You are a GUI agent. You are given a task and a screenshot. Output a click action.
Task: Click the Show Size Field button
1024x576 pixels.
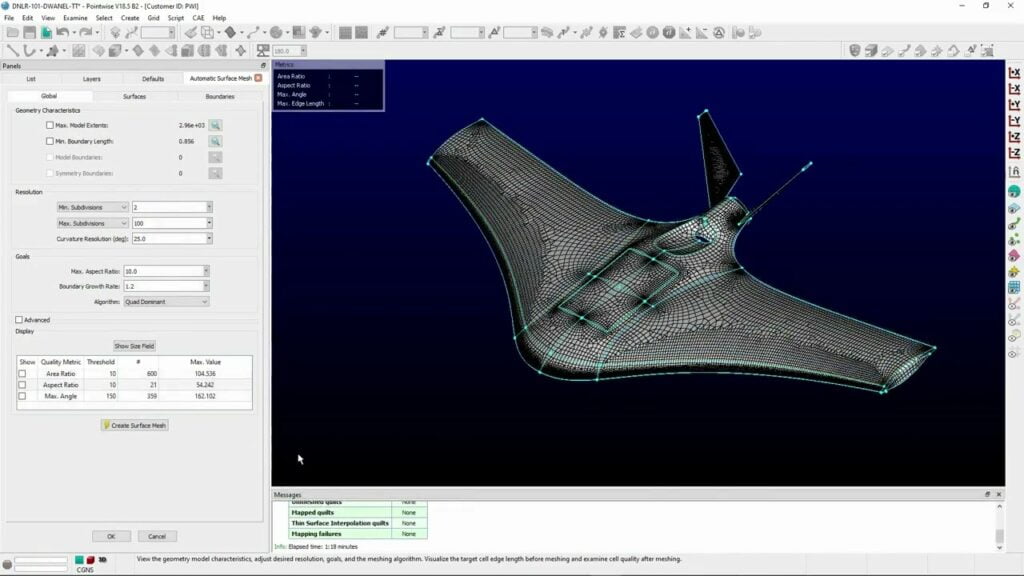[135, 345]
